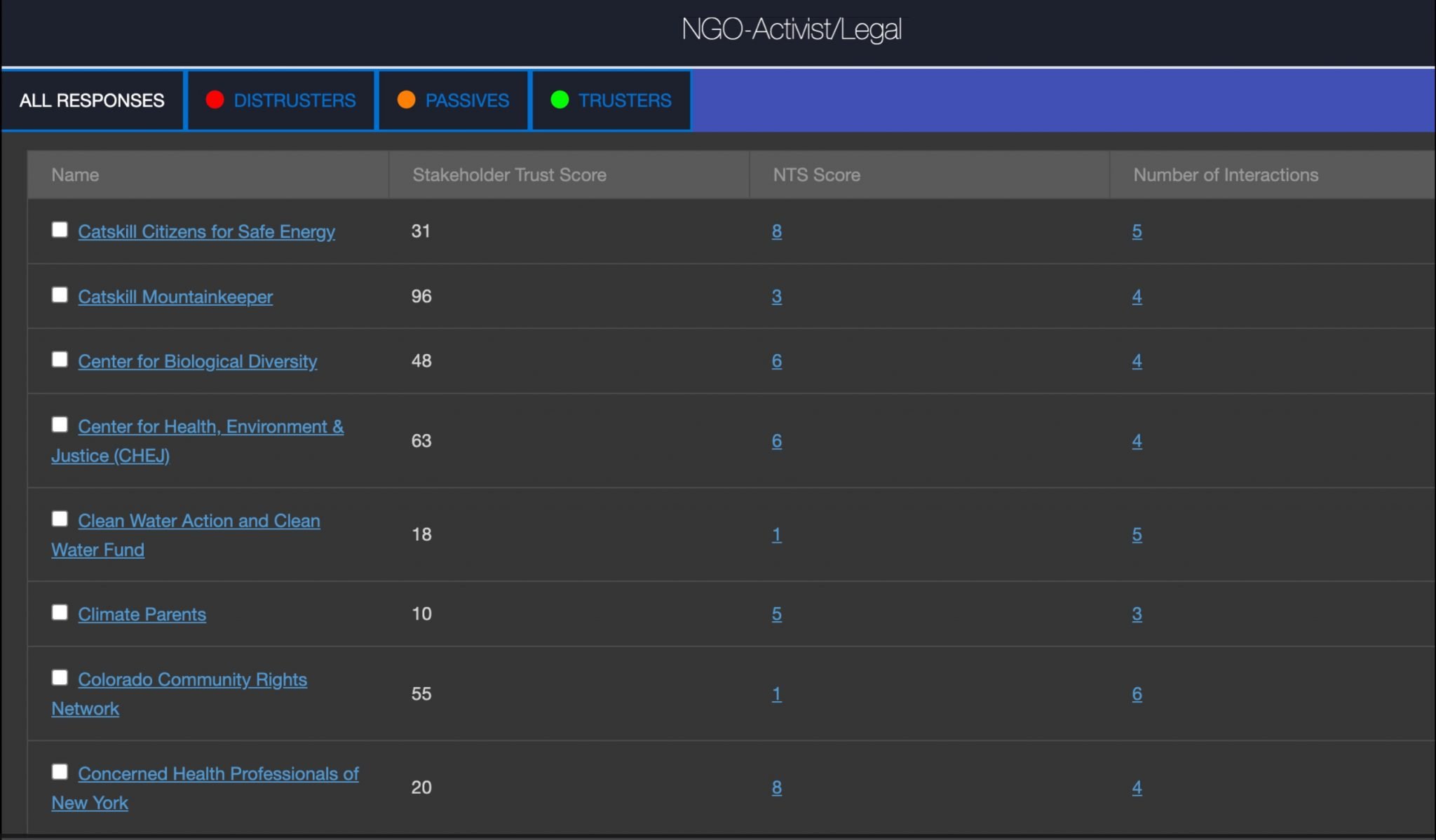The image size is (1436, 840).
Task: Tick the Center for Biological Diversity checkbox
Action: [60, 360]
